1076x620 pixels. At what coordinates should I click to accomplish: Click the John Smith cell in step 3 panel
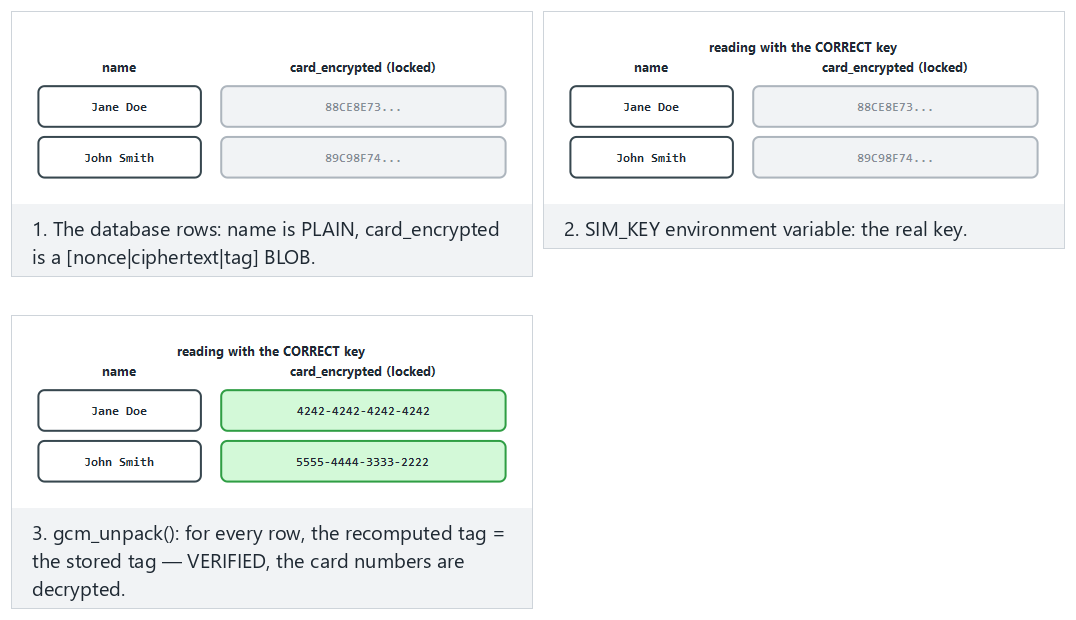point(119,461)
